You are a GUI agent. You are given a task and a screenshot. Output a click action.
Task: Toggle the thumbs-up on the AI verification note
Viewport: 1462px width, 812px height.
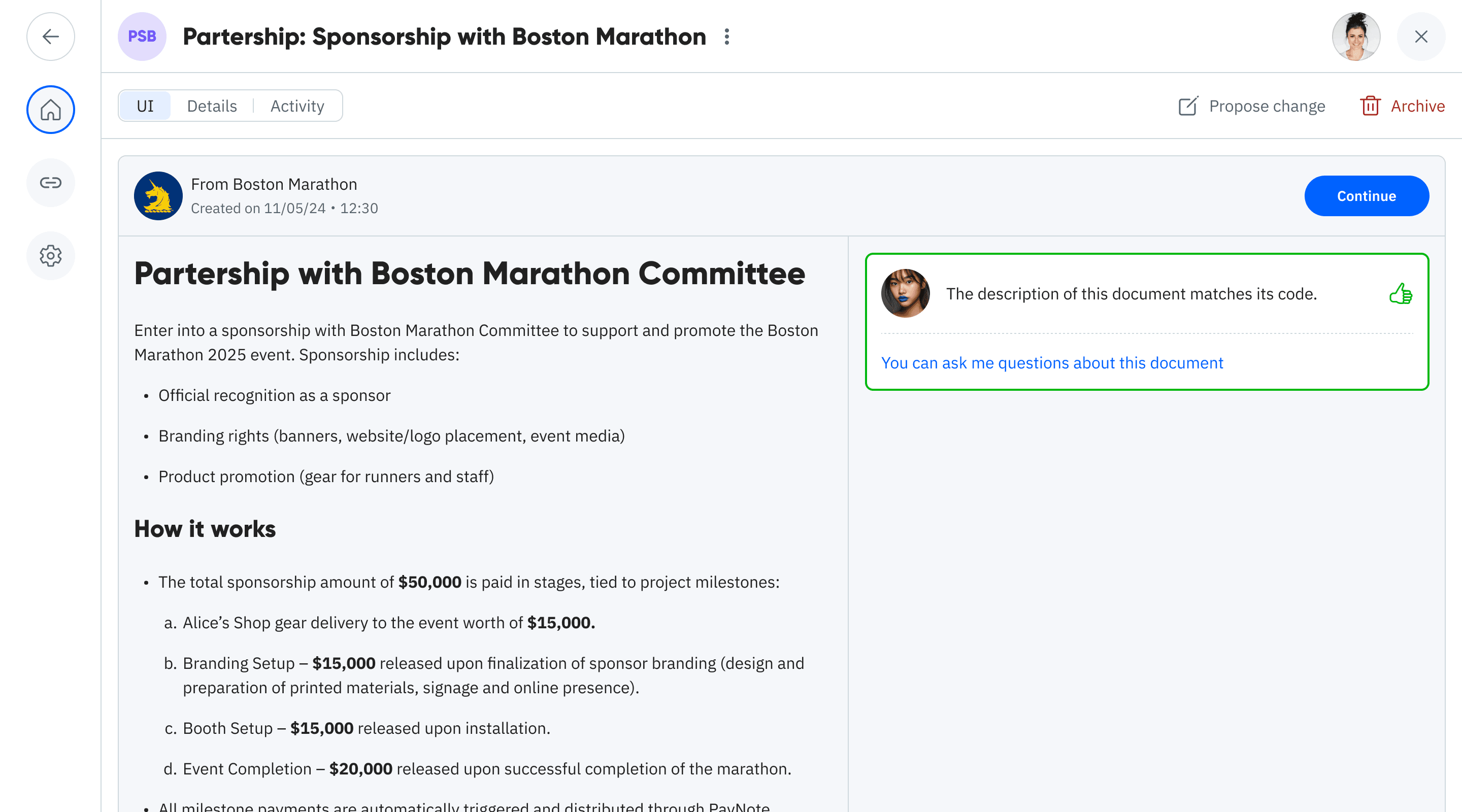[1401, 294]
